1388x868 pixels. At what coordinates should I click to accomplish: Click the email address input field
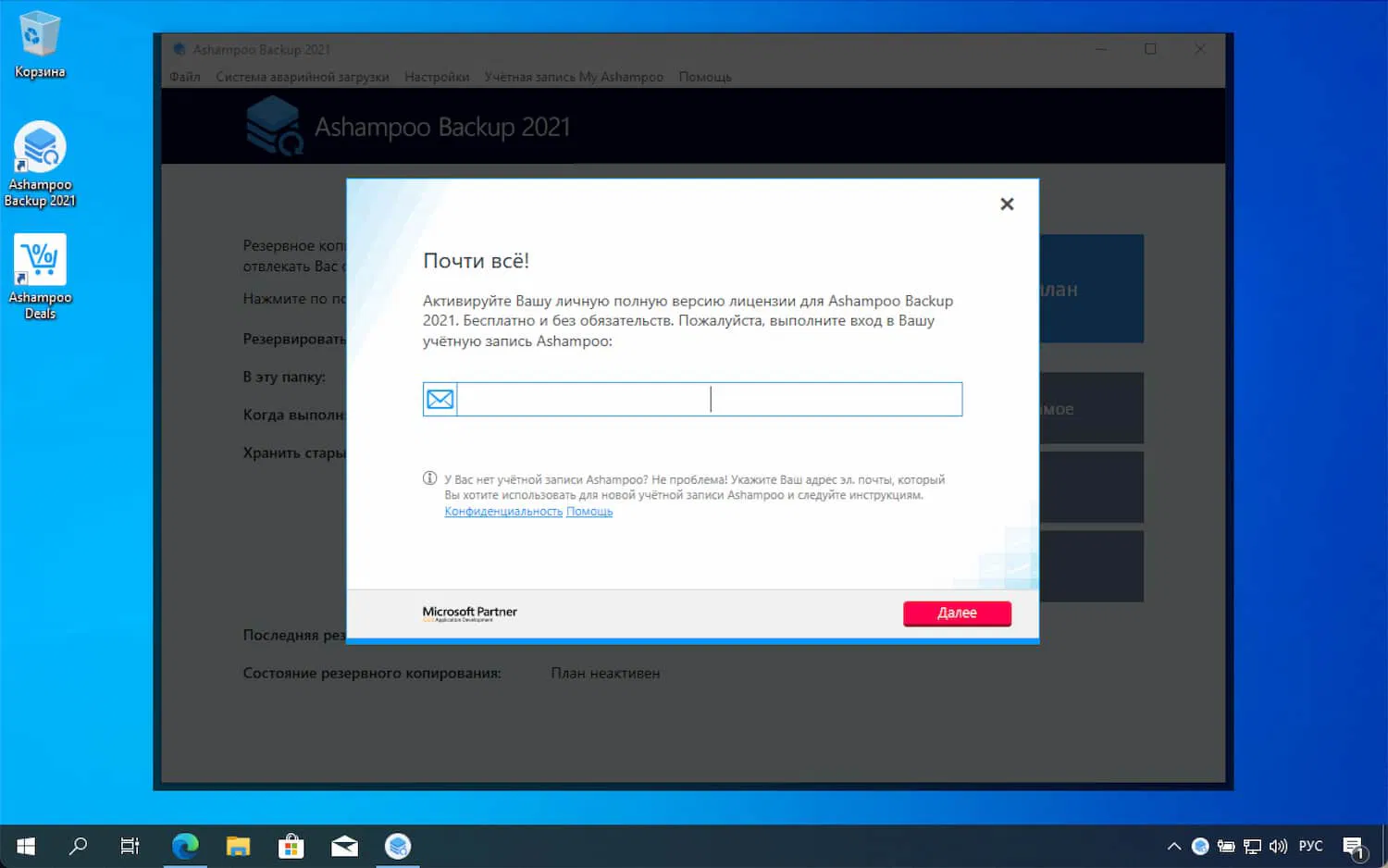click(x=710, y=399)
